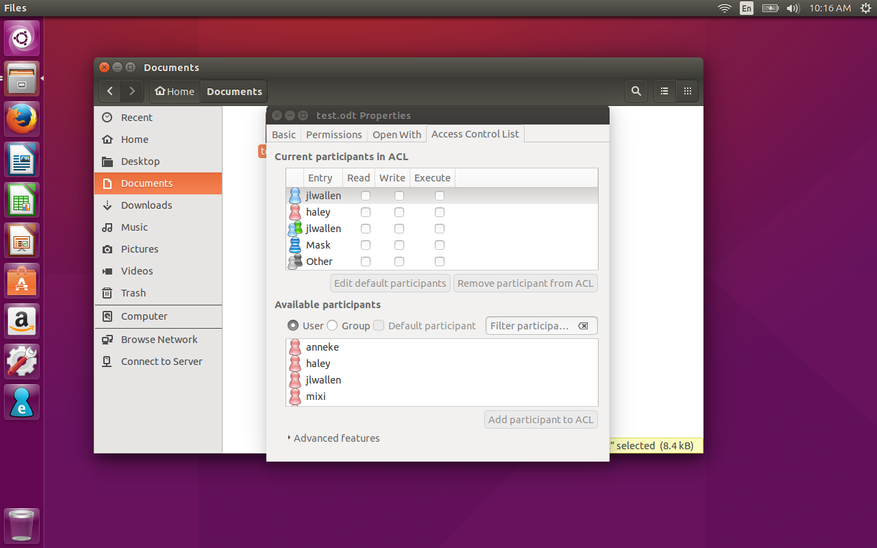This screenshot has width=877, height=548.
Task: Select the User radio button
Action: coord(293,325)
